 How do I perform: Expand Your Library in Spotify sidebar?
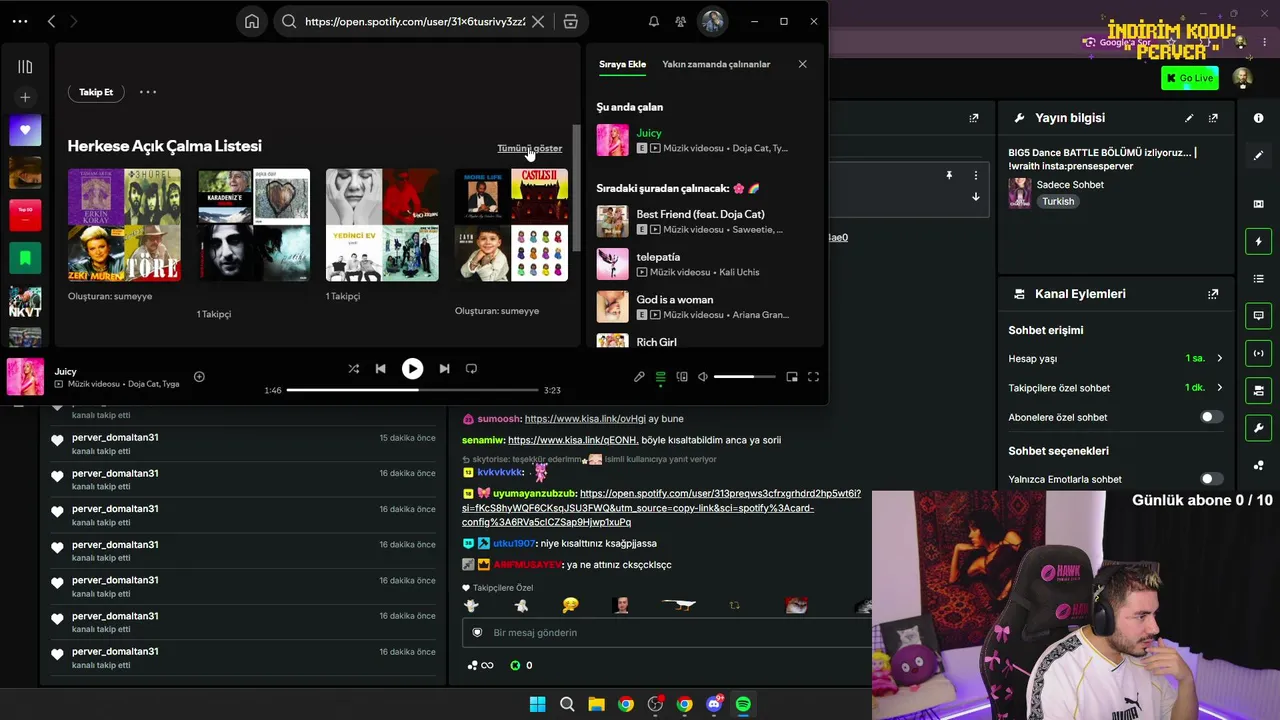tap(25, 67)
